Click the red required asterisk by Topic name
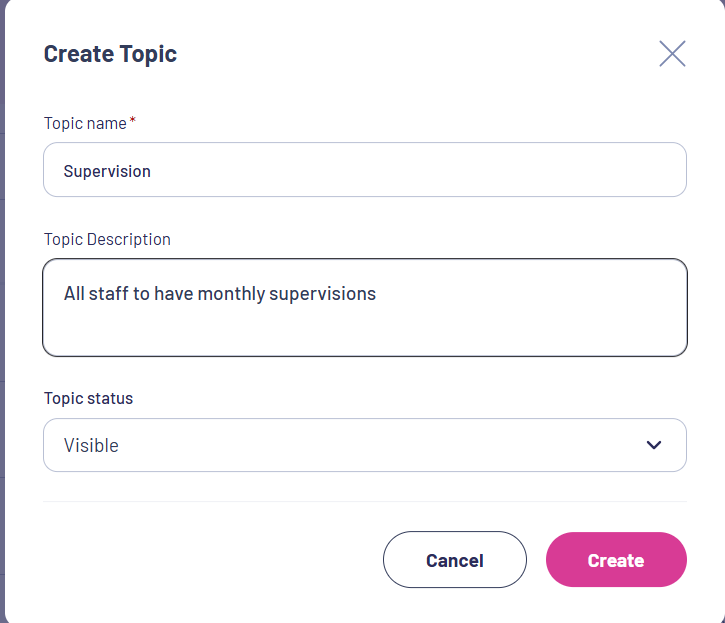 click(133, 120)
